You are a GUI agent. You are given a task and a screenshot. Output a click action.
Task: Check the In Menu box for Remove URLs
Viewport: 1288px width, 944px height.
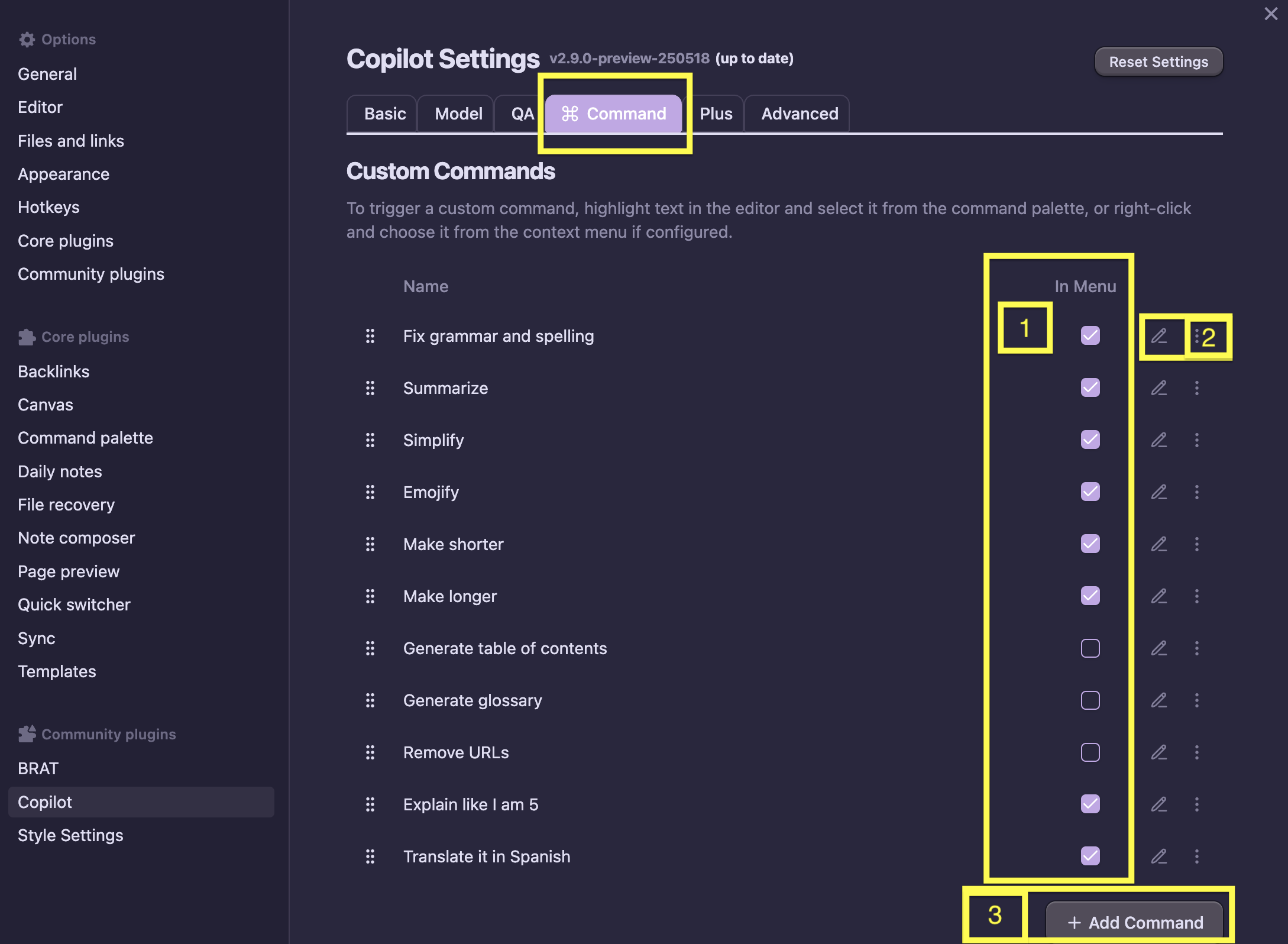pyautogui.click(x=1090, y=752)
